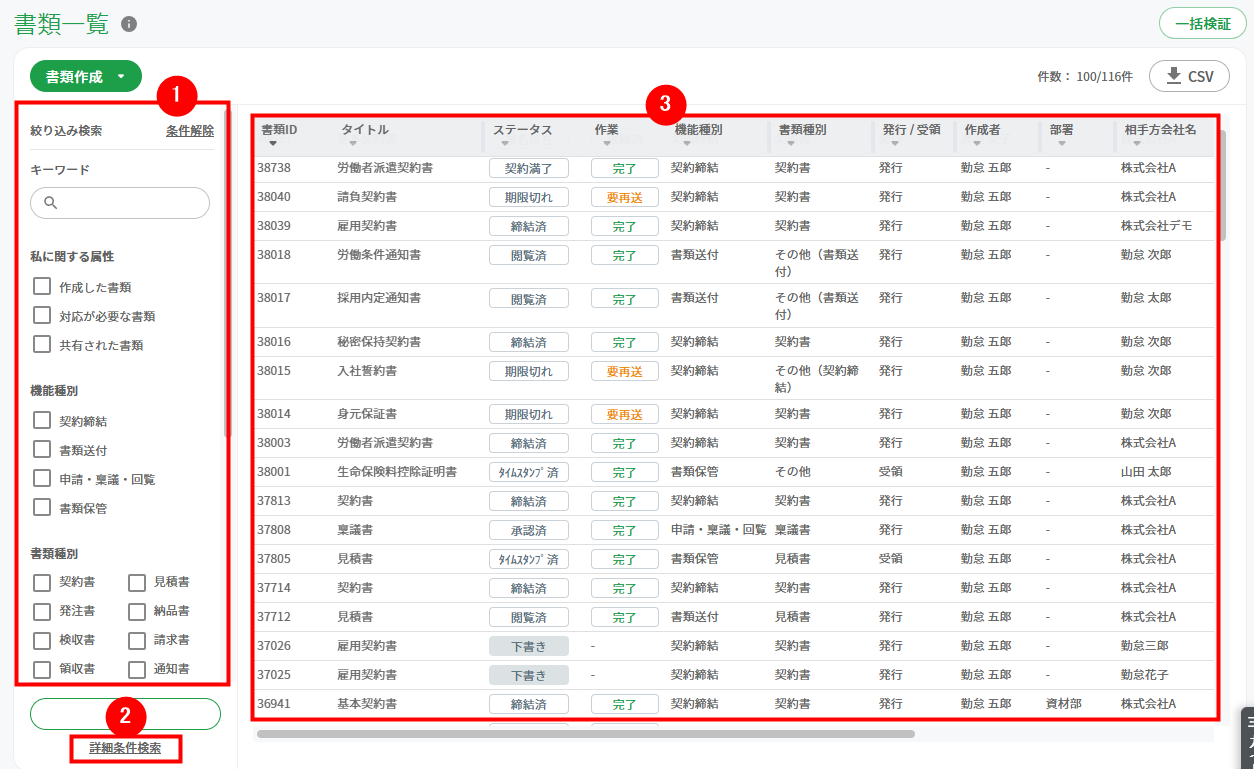Image resolution: width=1254 pixels, height=769 pixels.
Task: Click タイムスタンプ済 status on row 38001
Action: pos(529,471)
